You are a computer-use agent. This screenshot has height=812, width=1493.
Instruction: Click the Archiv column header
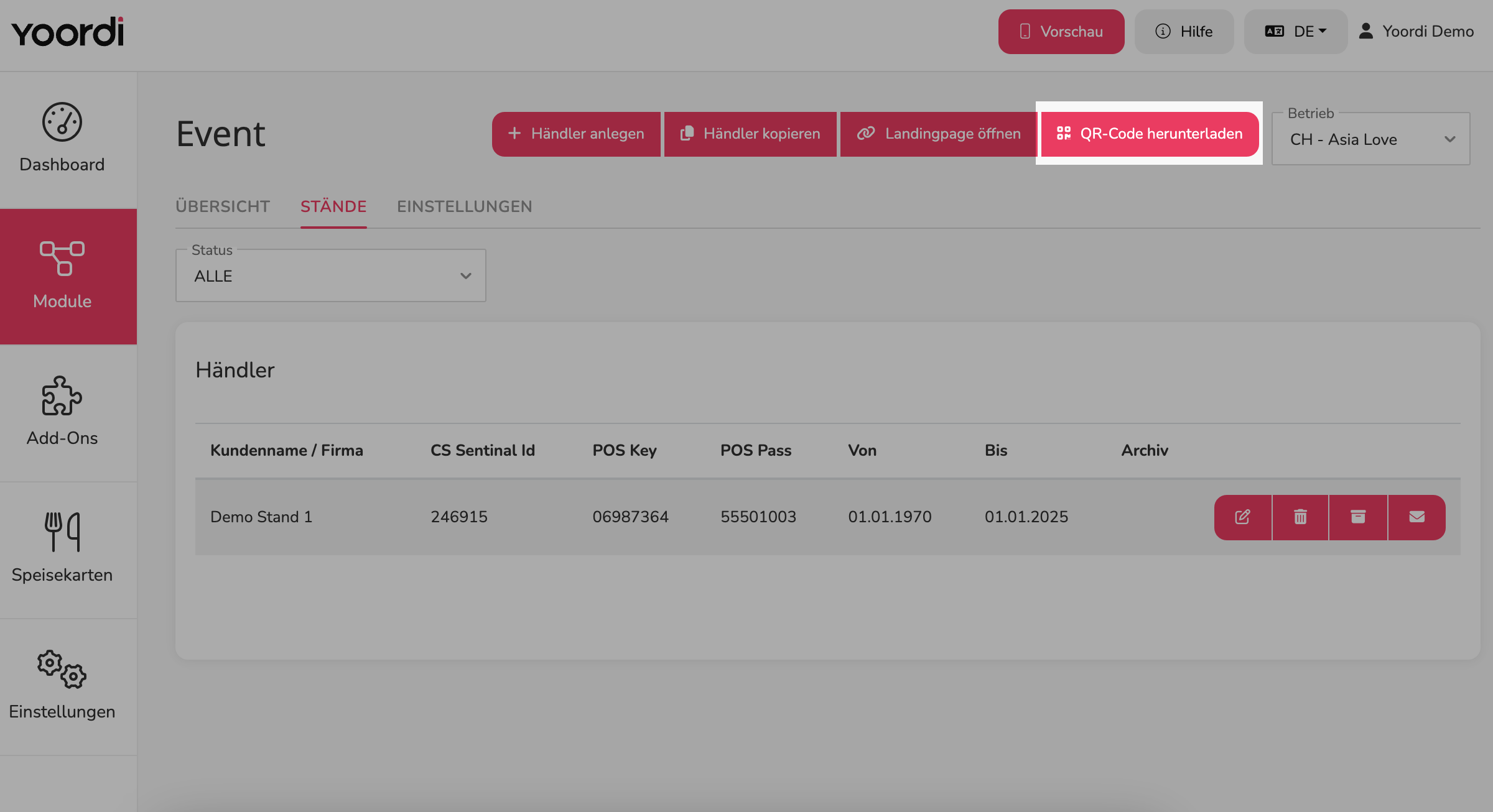[1145, 450]
